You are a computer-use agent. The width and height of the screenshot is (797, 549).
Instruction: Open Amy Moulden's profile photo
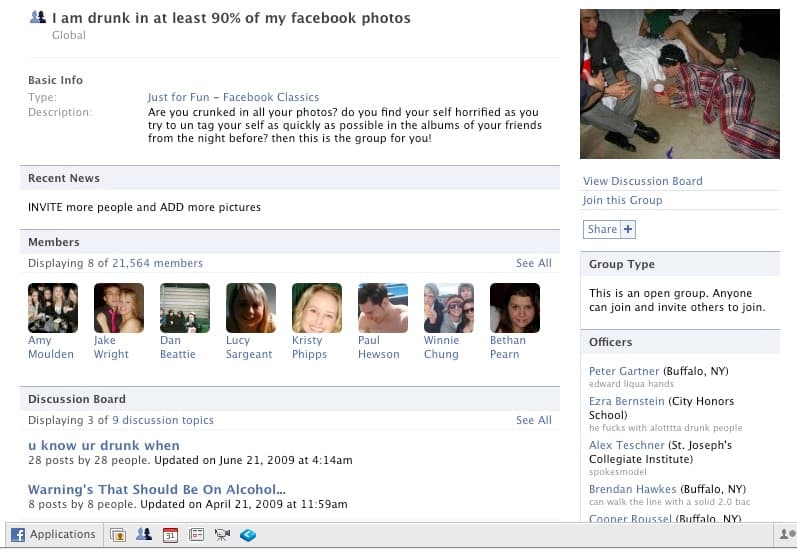53,308
